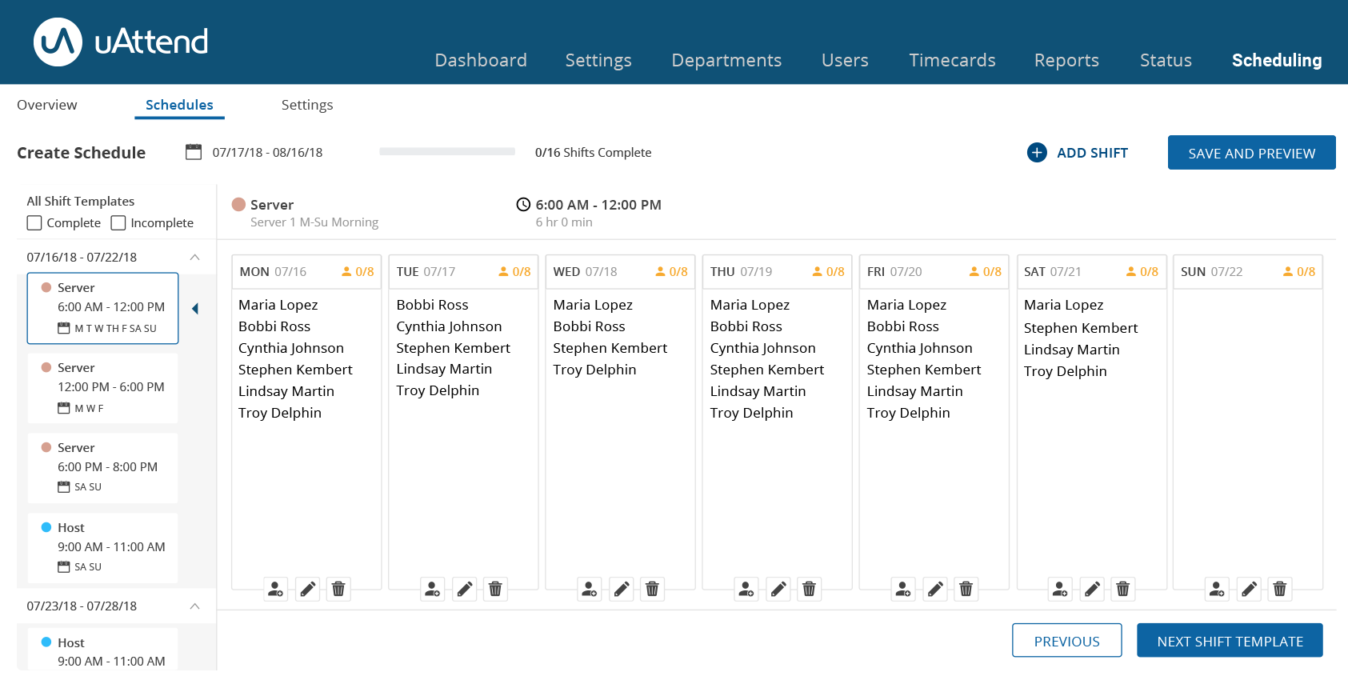The width and height of the screenshot is (1348, 676).
Task: Check the Incomplete filter checkbox
Action: click(x=118, y=223)
